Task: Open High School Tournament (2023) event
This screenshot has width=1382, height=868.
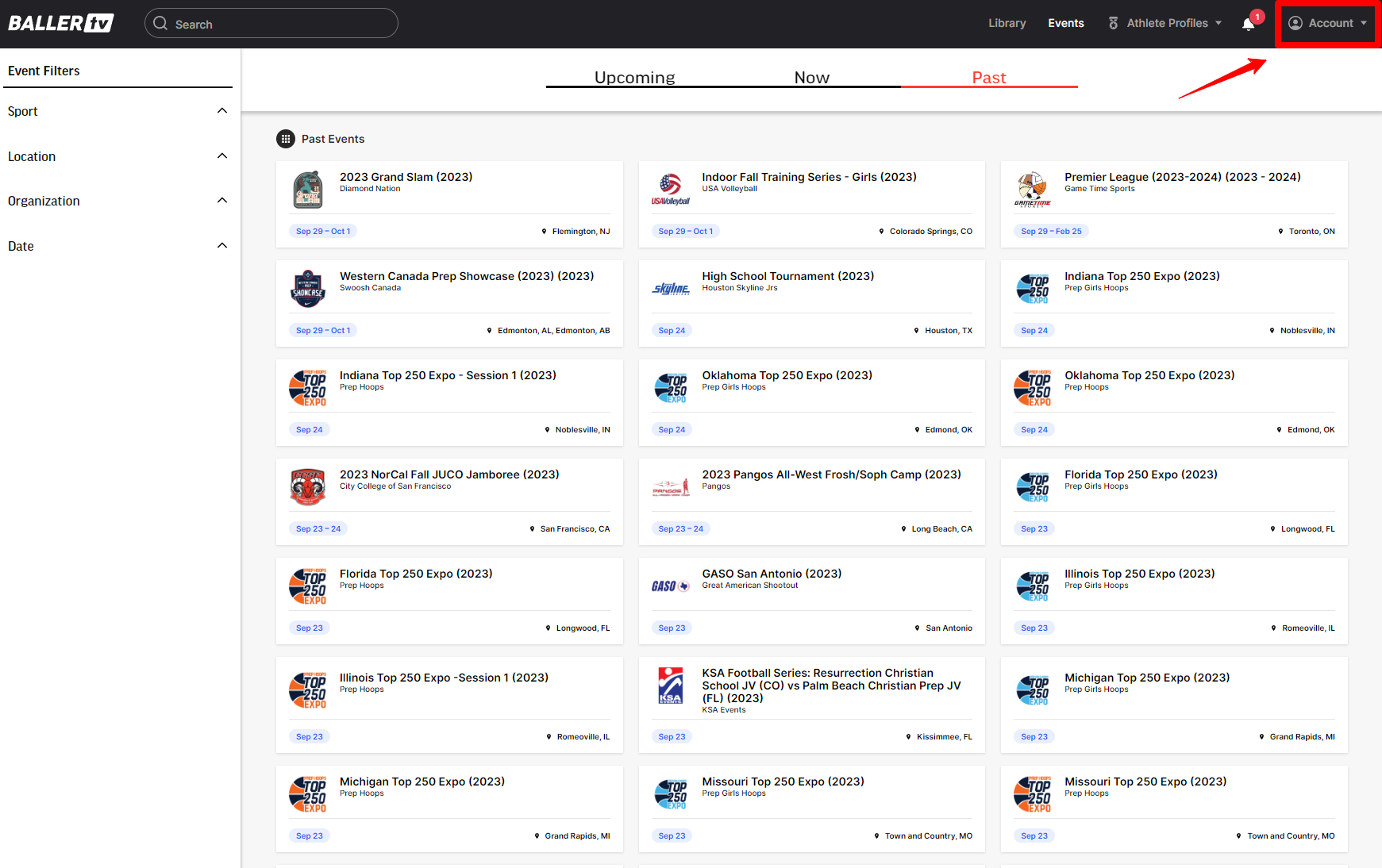Action: (x=788, y=276)
